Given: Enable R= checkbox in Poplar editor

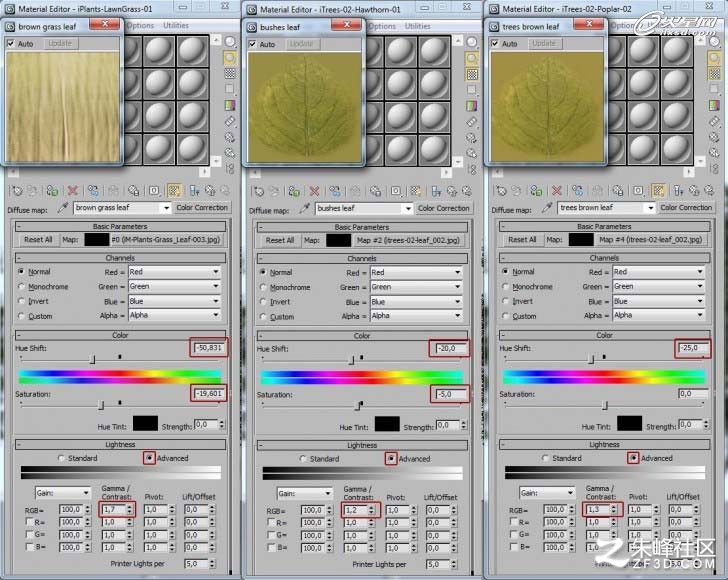Looking at the screenshot, I should [514, 521].
